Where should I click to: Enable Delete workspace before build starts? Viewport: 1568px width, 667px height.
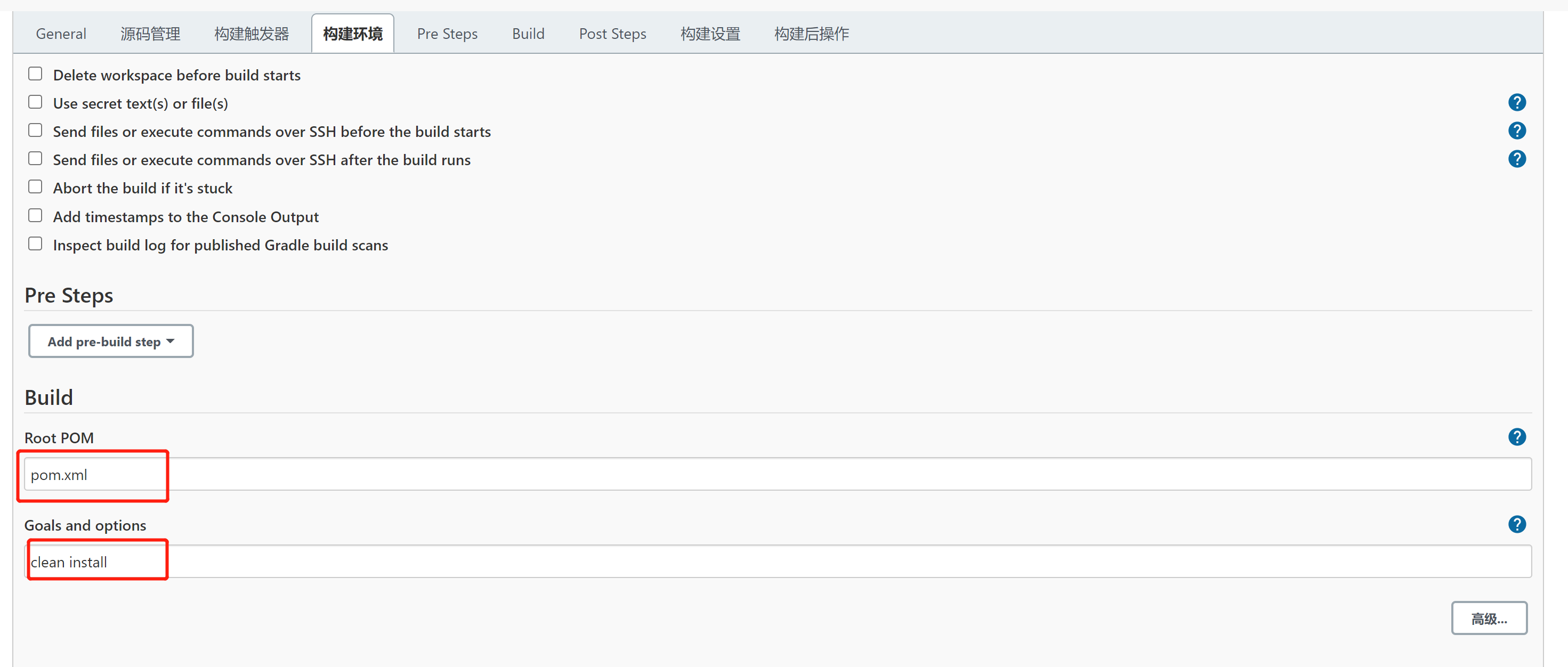tap(35, 73)
